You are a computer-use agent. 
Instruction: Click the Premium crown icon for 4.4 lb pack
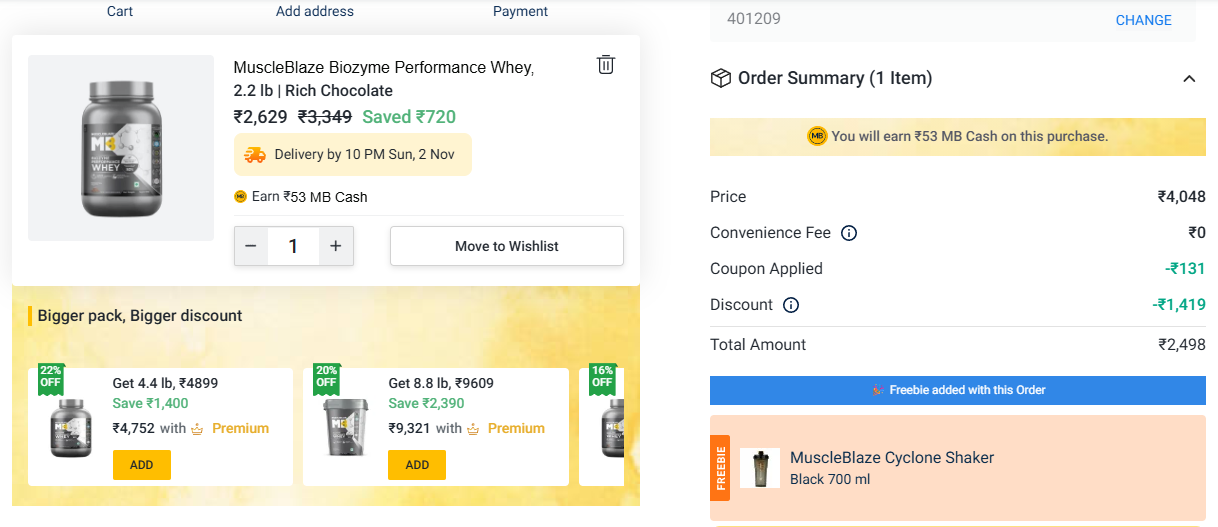coord(197,429)
